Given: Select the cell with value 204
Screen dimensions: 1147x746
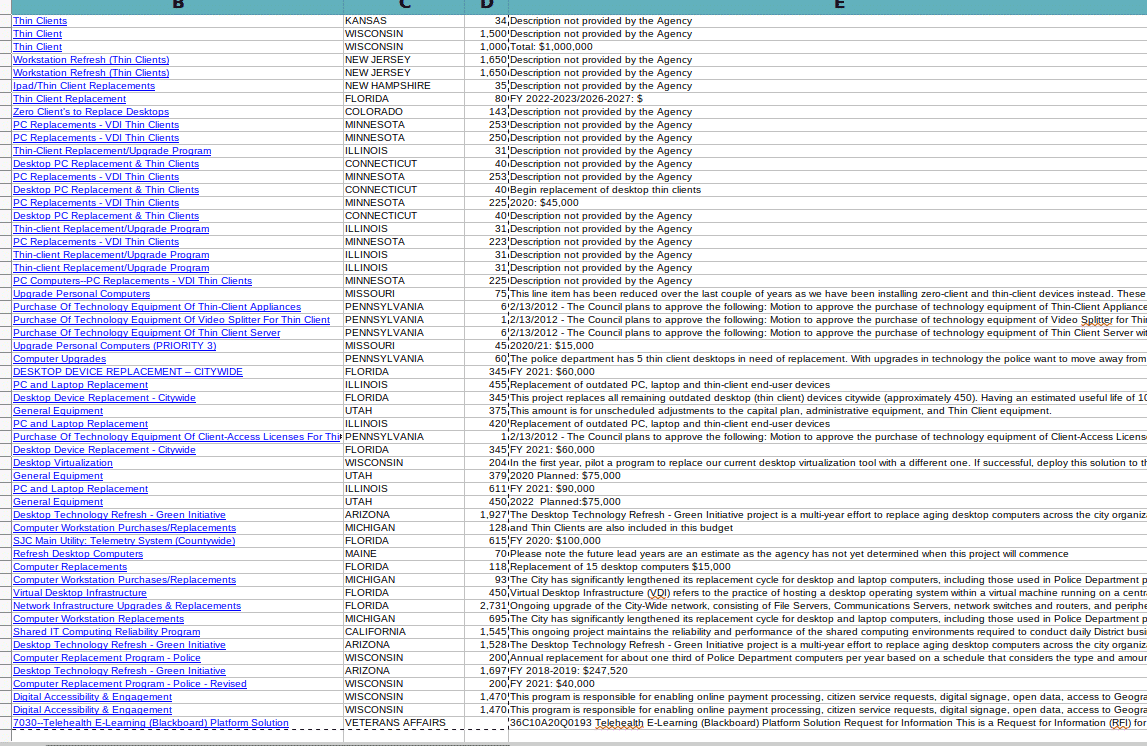Looking at the screenshot, I should (x=486, y=463).
